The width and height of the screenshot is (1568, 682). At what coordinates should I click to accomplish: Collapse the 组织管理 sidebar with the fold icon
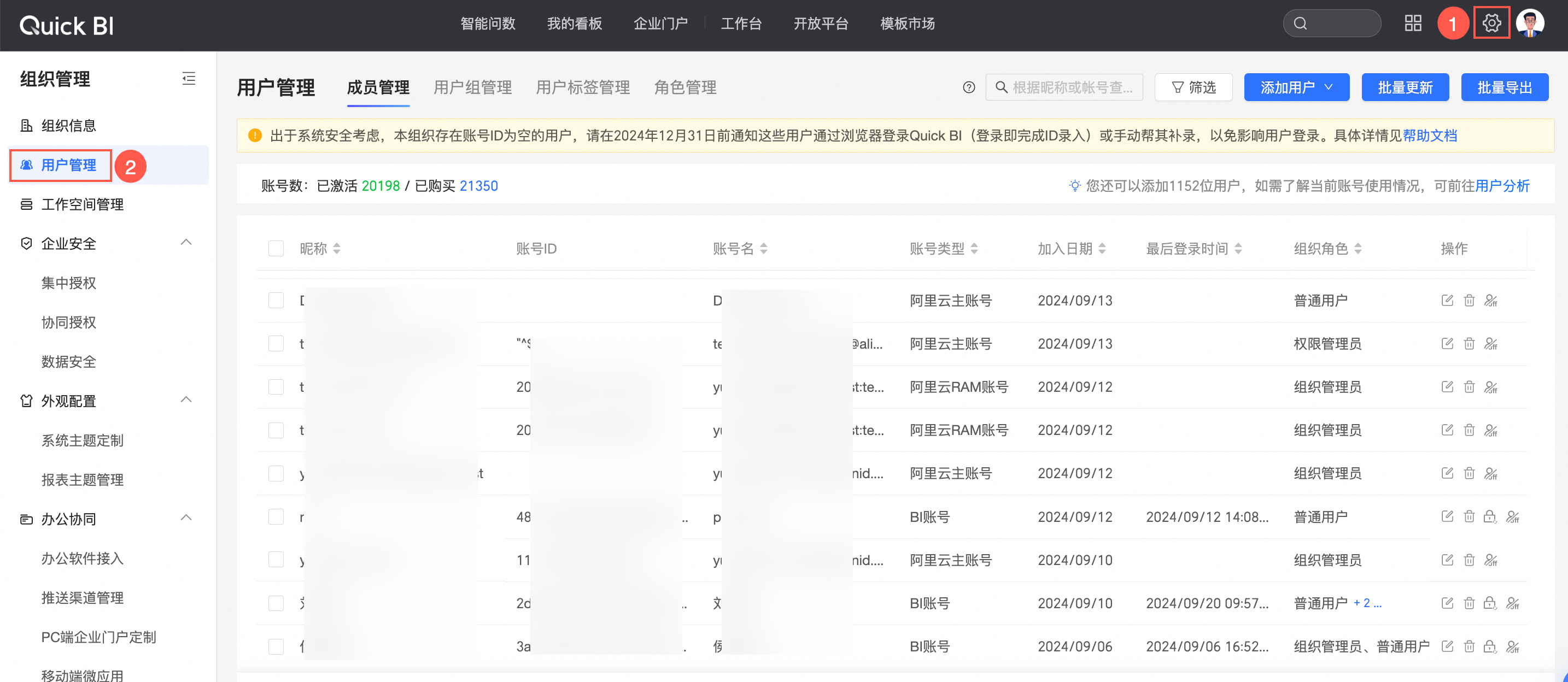pyautogui.click(x=189, y=79)
